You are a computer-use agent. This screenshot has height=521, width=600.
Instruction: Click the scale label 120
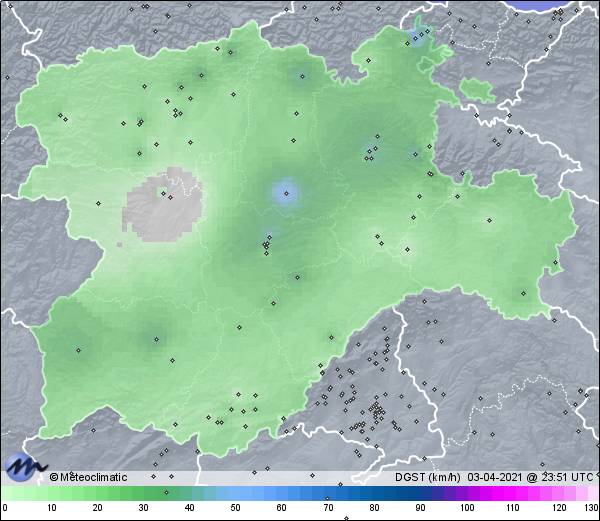tap(559, 508)
